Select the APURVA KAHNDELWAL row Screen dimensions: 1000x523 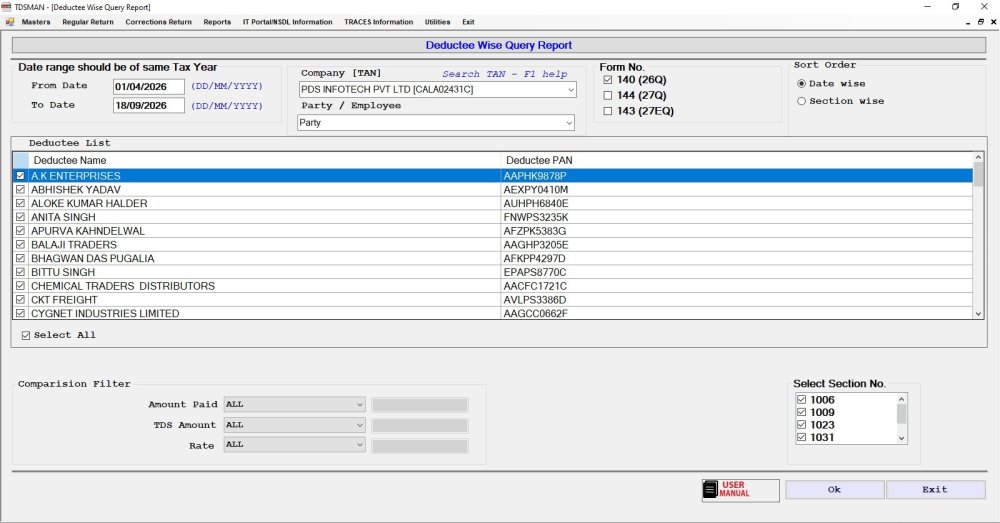(493, 231)
